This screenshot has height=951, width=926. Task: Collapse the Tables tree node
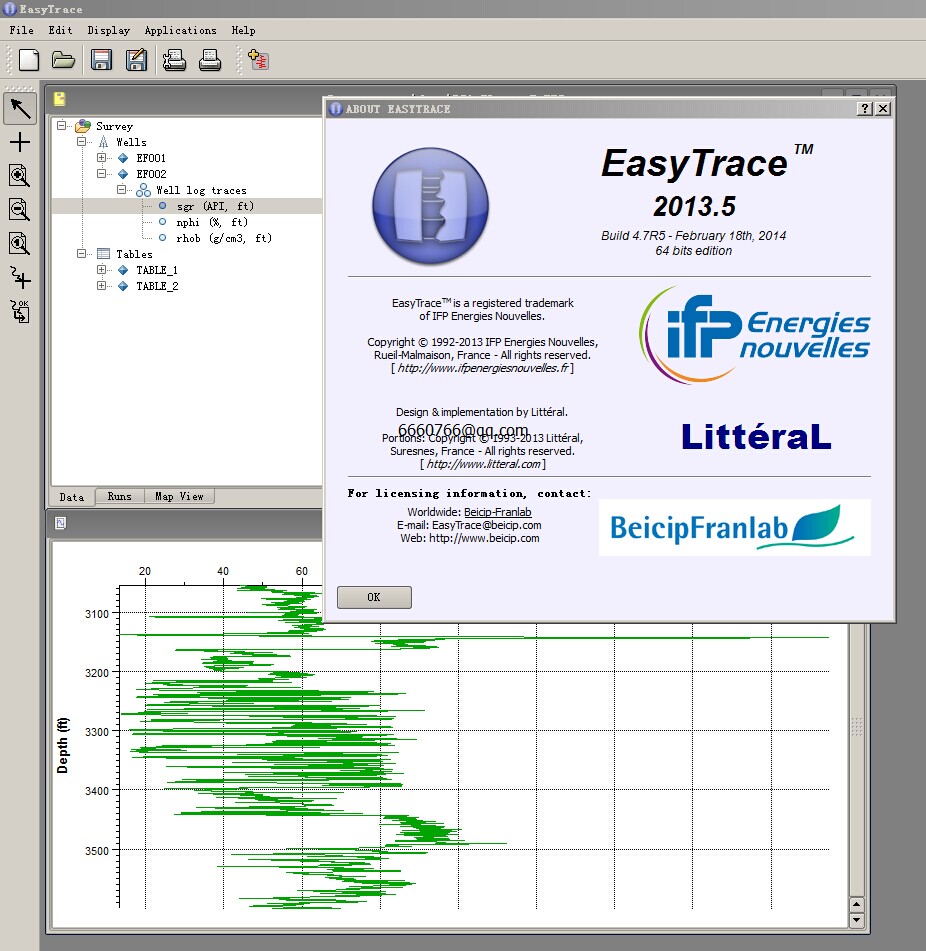point(81,254)
